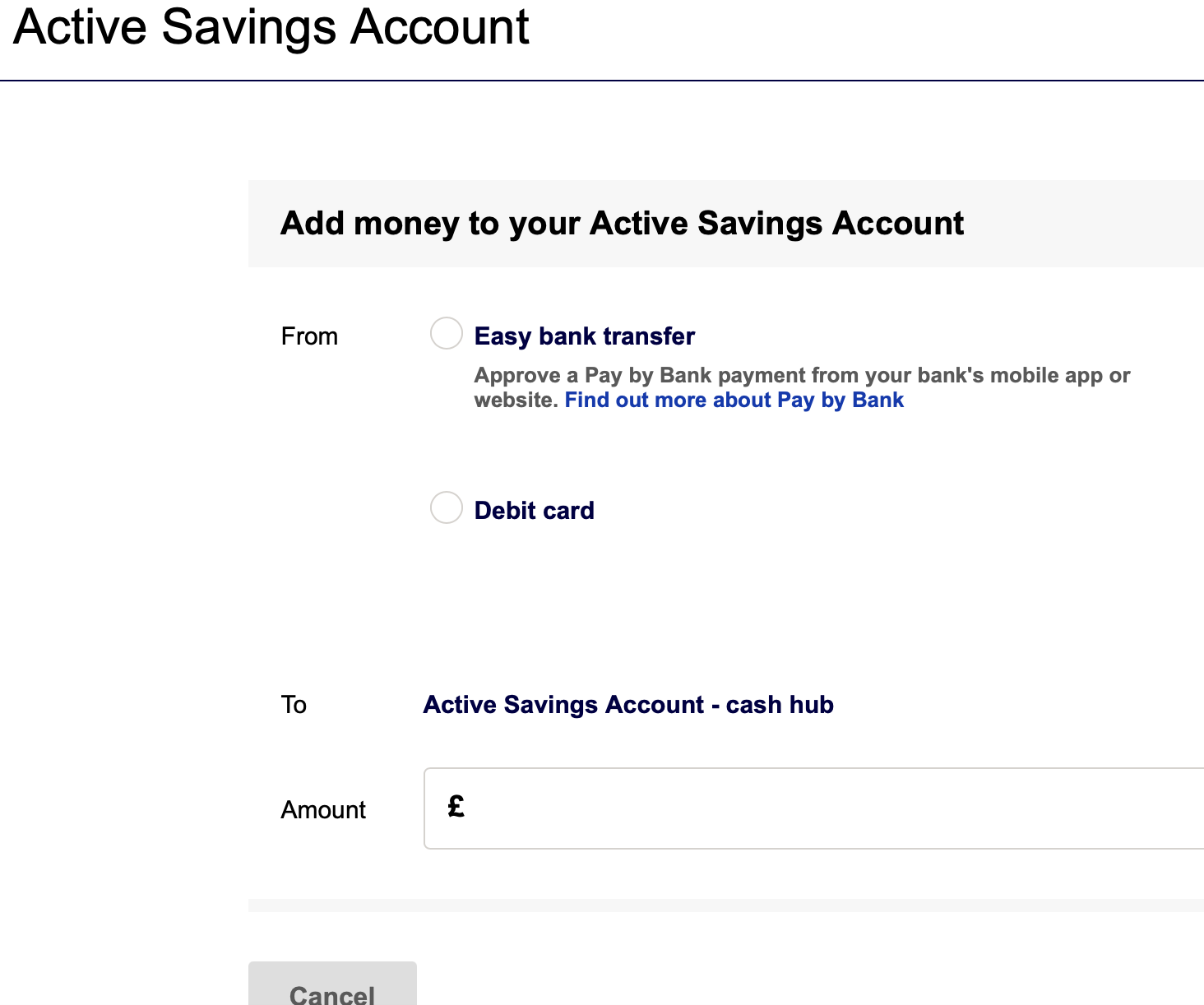Click the Active Savings Account page title
1204x1005 pixels.
271,27
